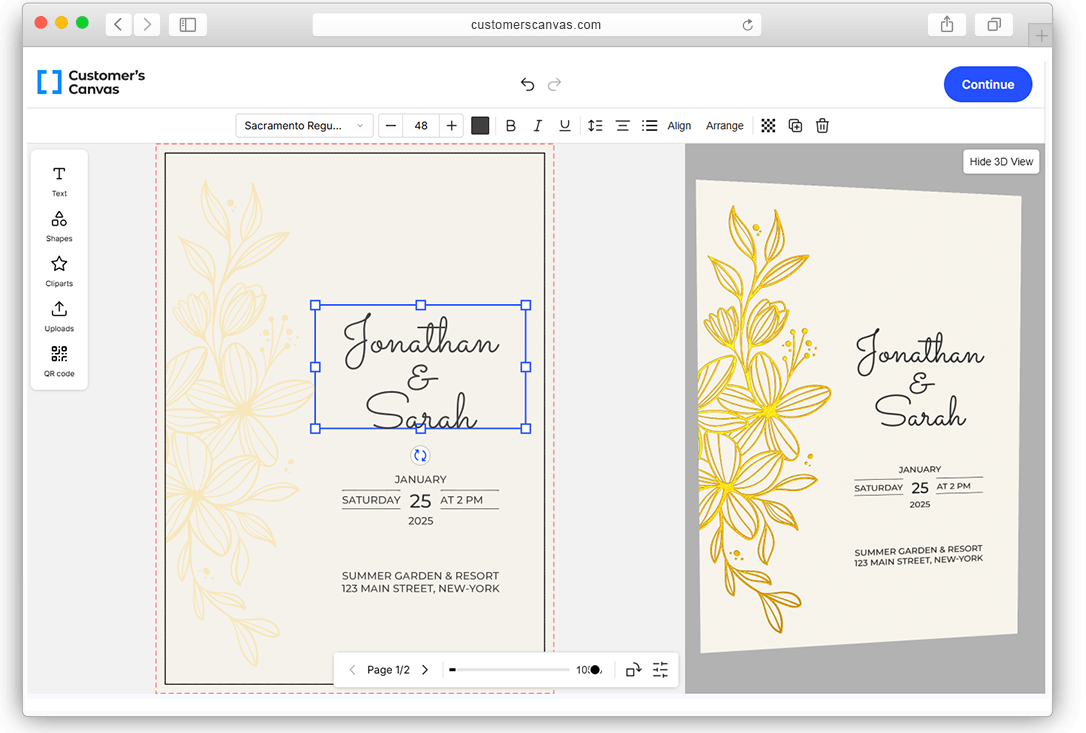Click Hide 3D View button
Image resolution: width=1086 pixels, height=733 pixels.
tap(1001, 162)
